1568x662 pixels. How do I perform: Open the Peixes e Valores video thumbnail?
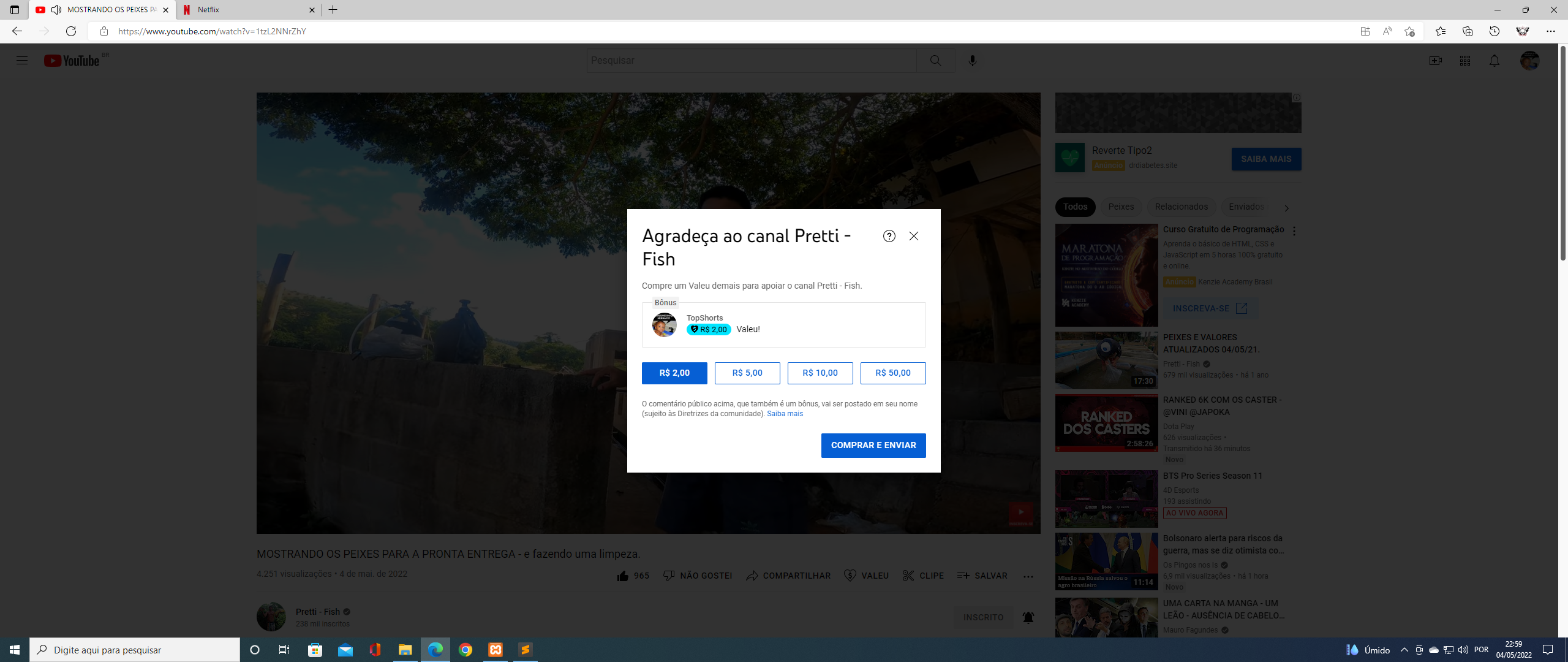(1106, 360)
